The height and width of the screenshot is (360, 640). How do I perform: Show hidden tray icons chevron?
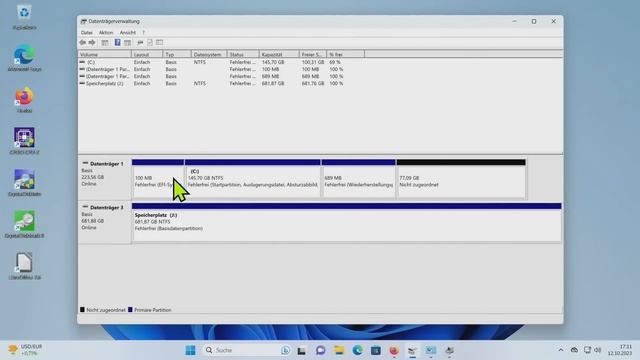pyautogui.click(x=561, y=350)
